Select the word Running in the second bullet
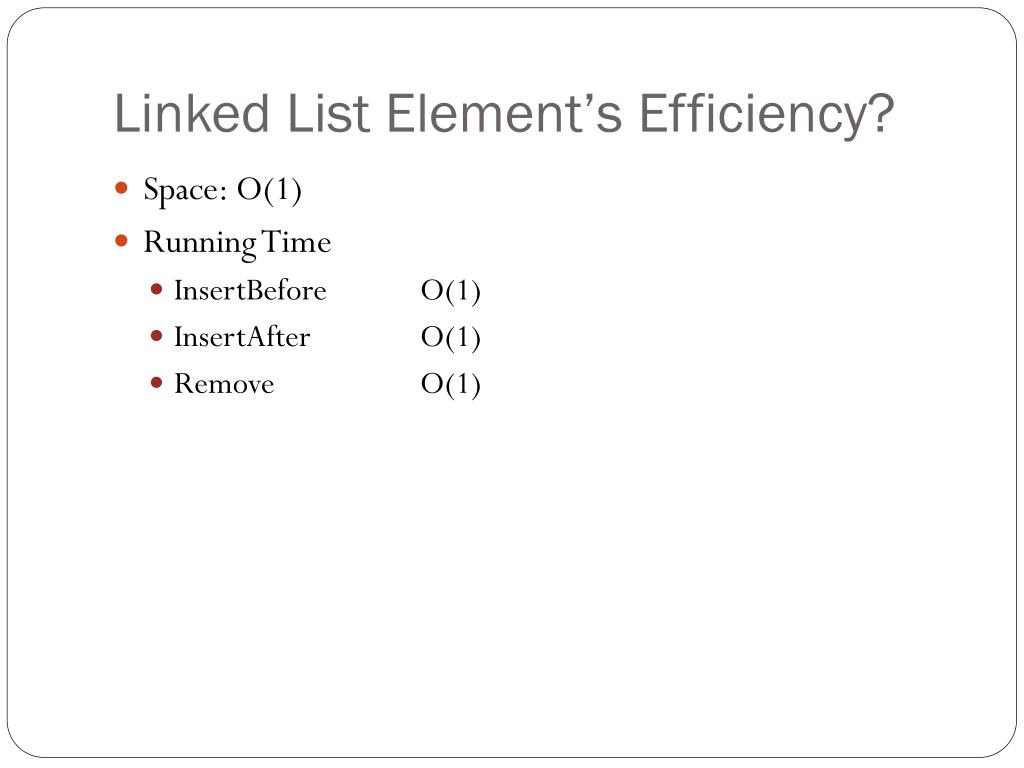Viewport: 1024px width, 768px height. (200, 244)
